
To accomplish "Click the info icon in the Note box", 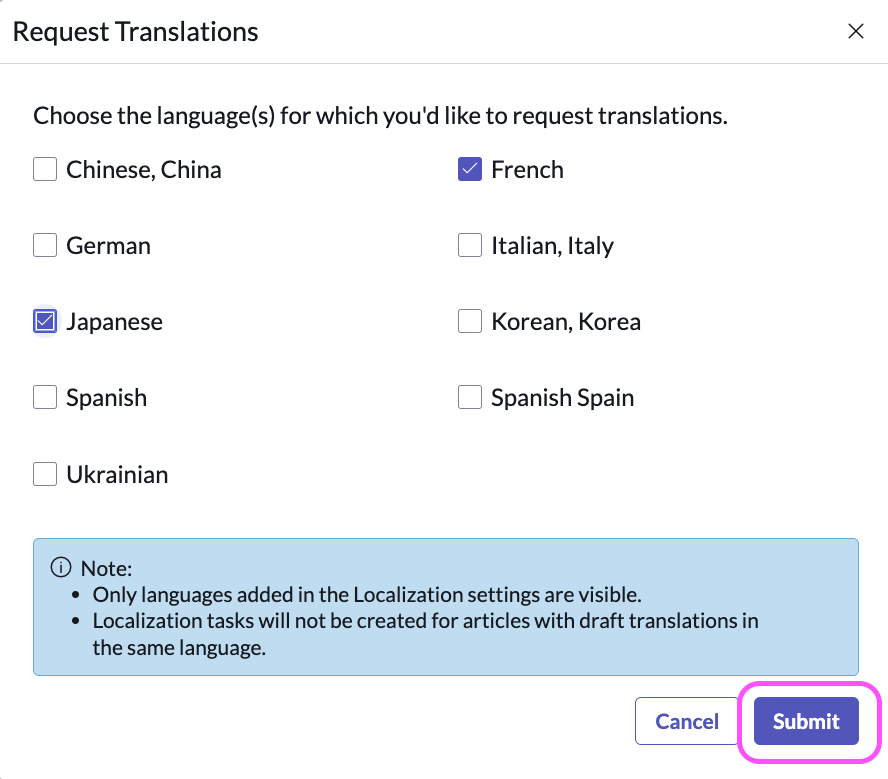I will (59, 568).
